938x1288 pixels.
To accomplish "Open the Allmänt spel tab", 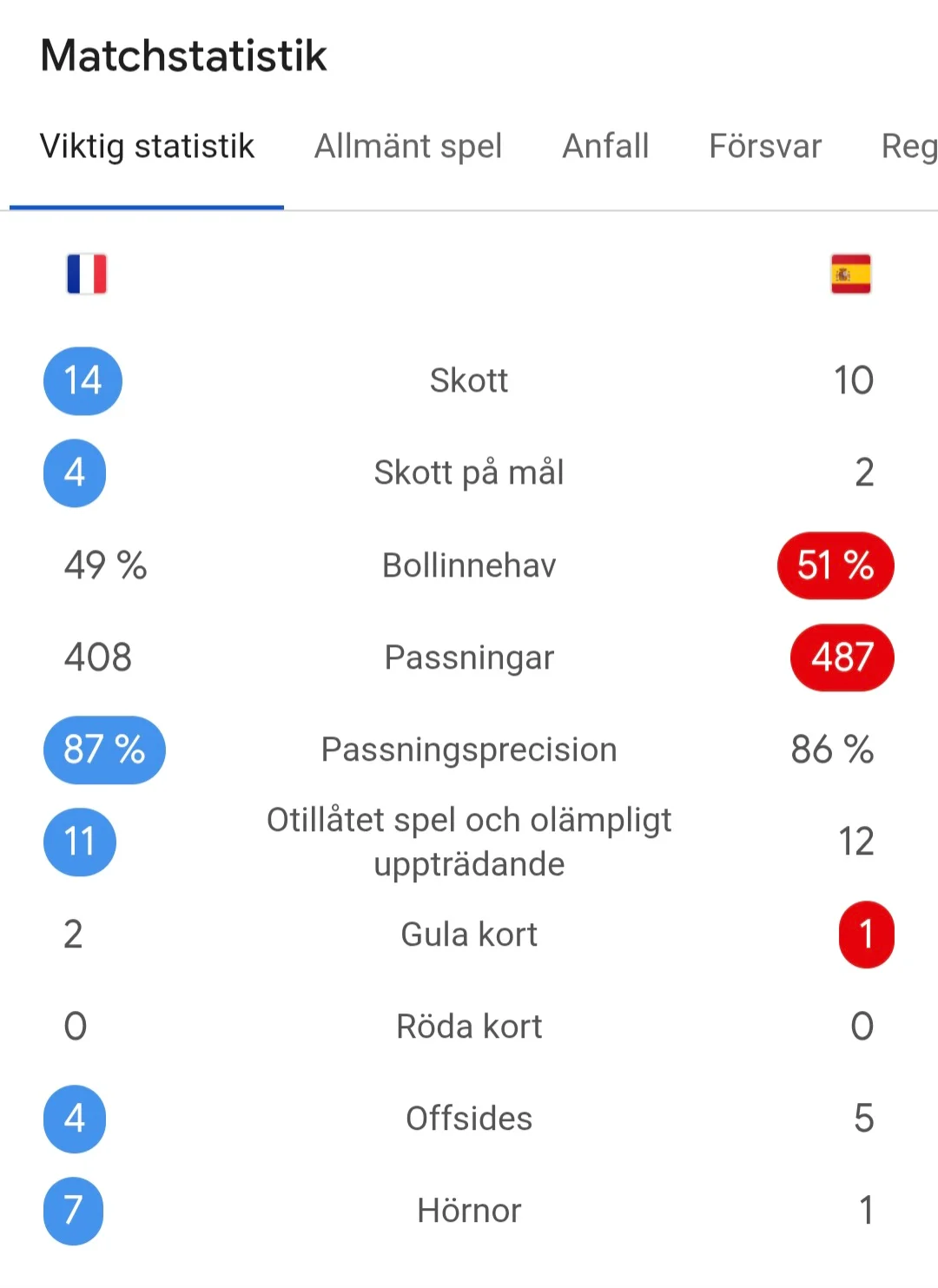I will [x=408, y=147].
